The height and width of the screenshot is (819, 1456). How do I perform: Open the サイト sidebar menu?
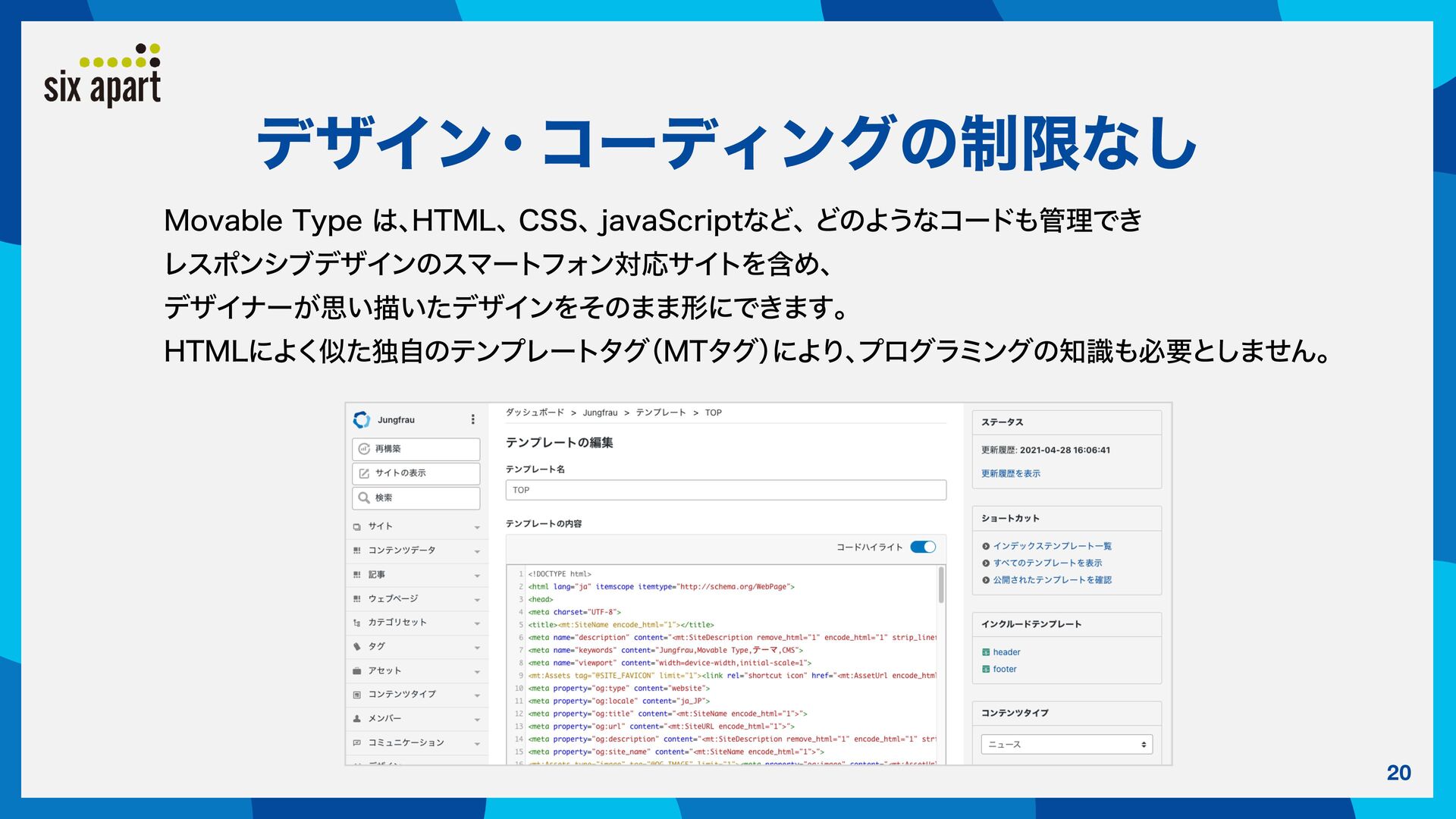pos(416,526)
